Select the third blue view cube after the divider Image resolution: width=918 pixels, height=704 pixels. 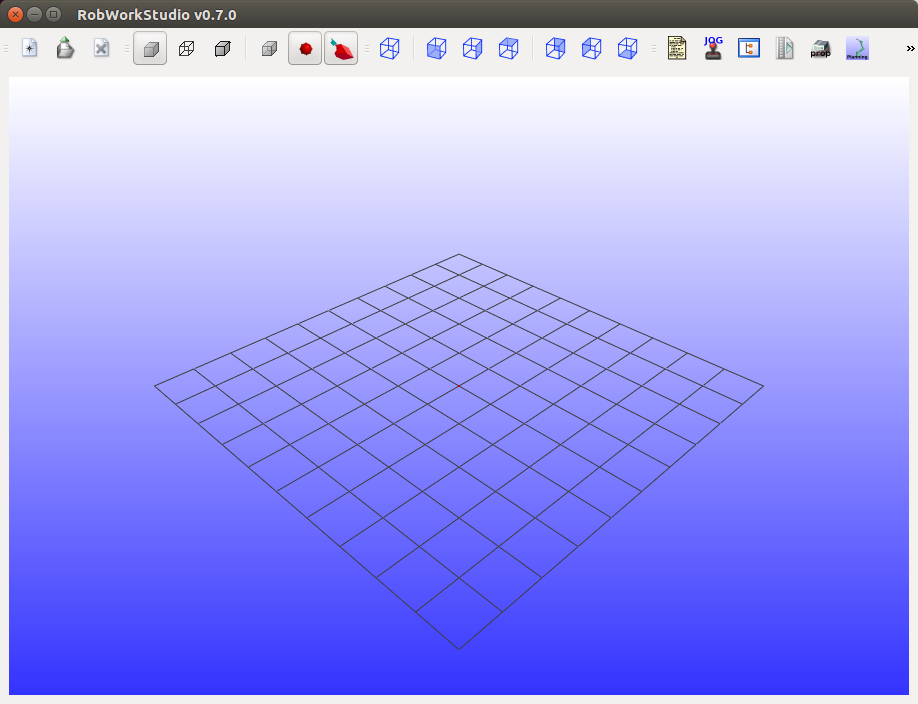pos(509,47)
